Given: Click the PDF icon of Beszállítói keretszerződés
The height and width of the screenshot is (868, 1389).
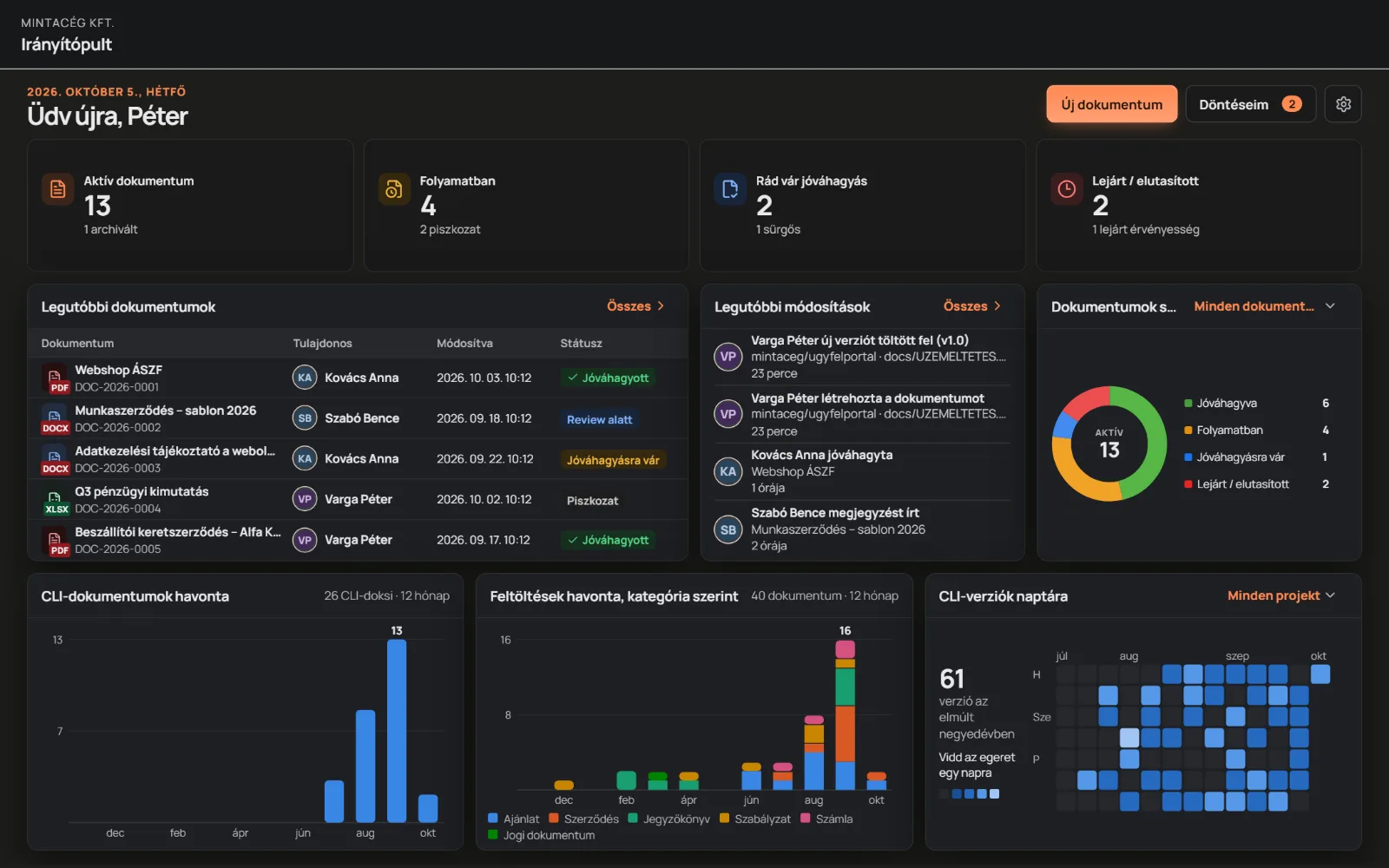Looking at the screenshot, I should (x=55, y=540).
